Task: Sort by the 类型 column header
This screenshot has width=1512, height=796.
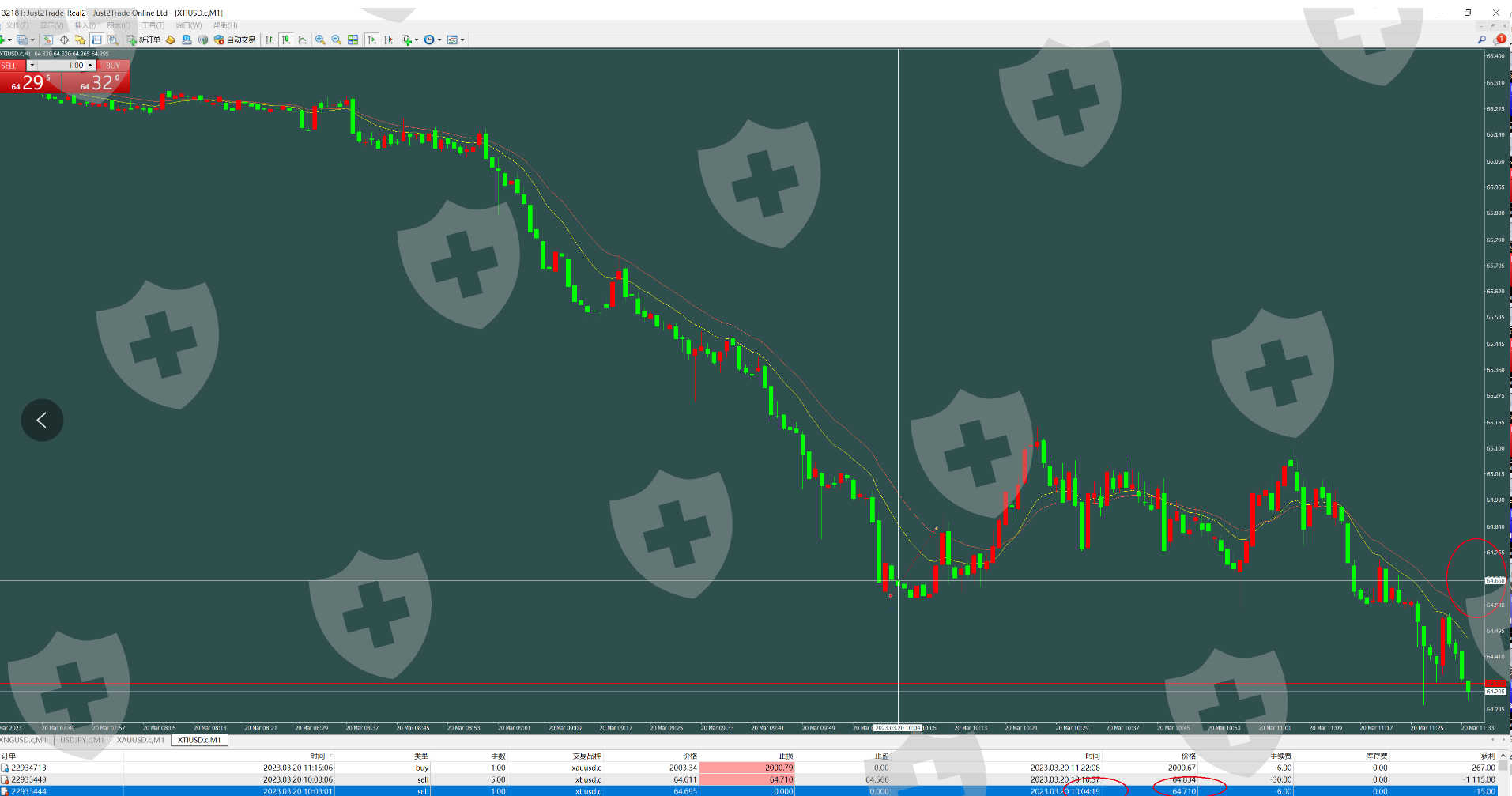Action: coord(421,756)
